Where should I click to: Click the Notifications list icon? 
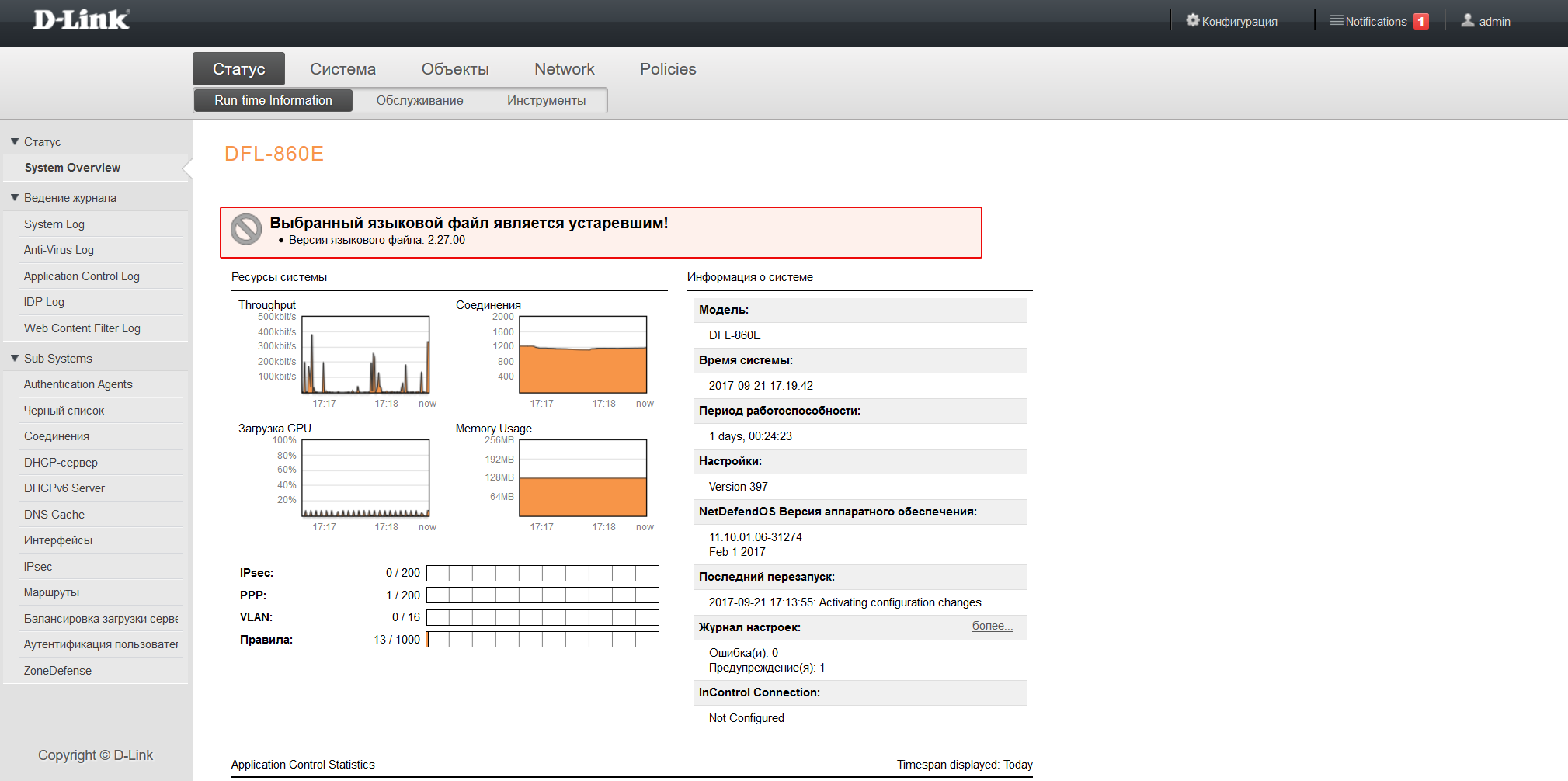1336,20
